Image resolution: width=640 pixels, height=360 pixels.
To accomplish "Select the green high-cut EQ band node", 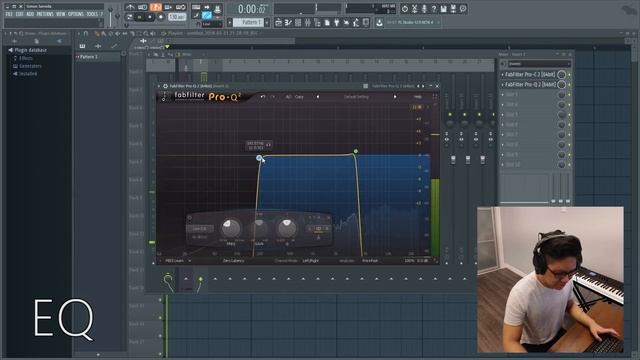I will point(356,151).
